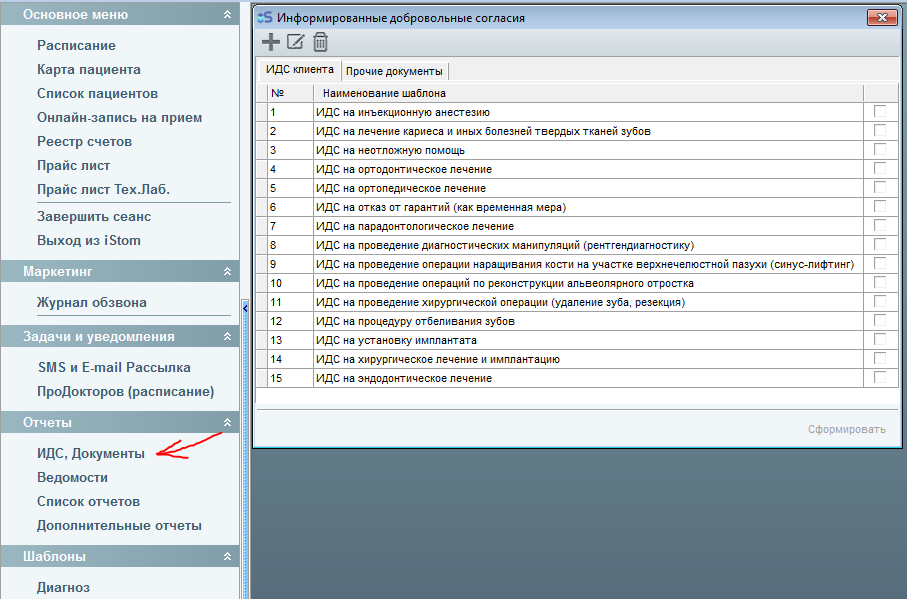Switch to the Прочие документы tab
Image resolution: width=907 pixels, height=599 pixels.
[394, 72]
